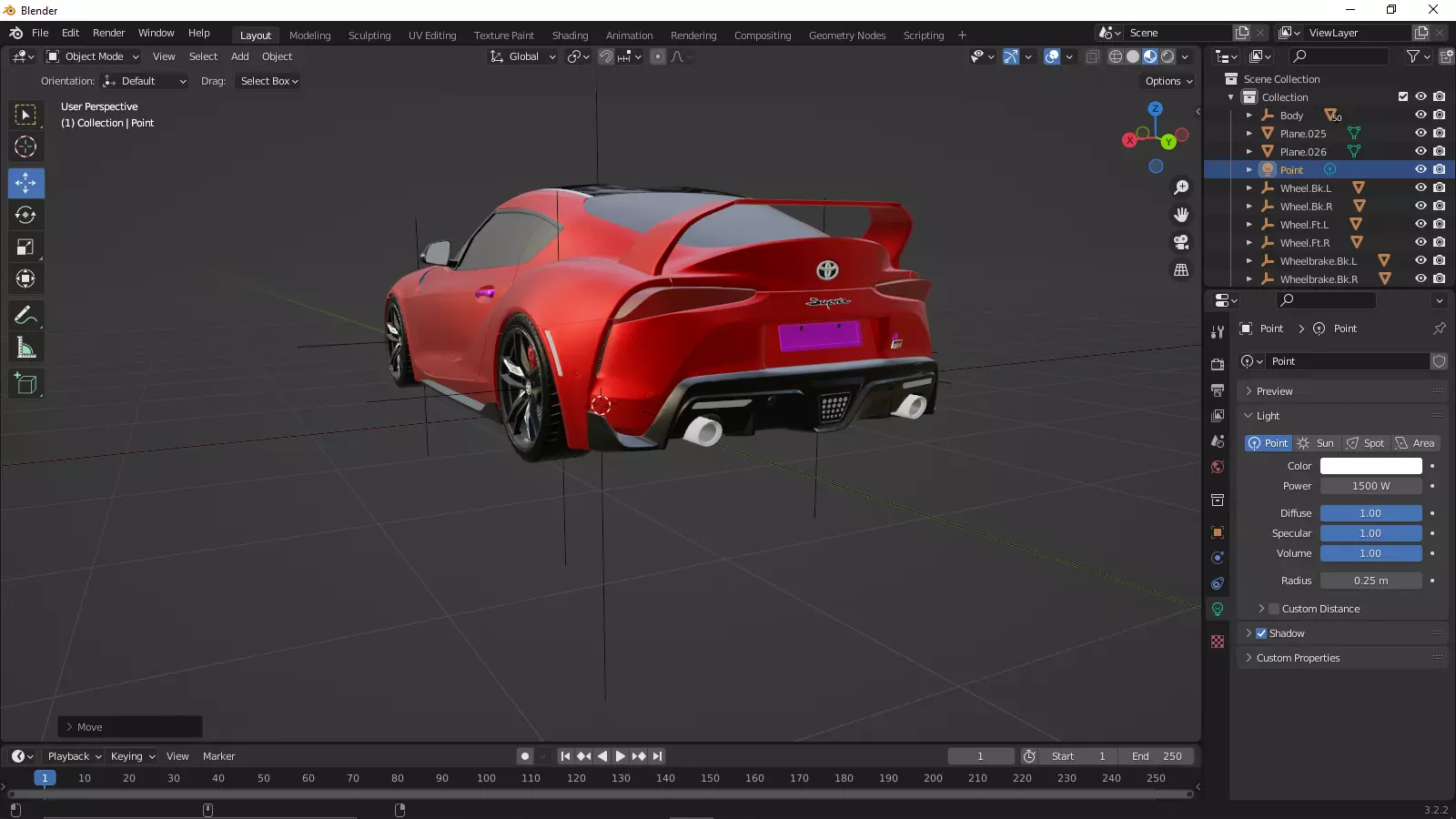The width and height of the screenshot is (1456, 819).
Task: Open the File menu
Action: coord(40,33)
